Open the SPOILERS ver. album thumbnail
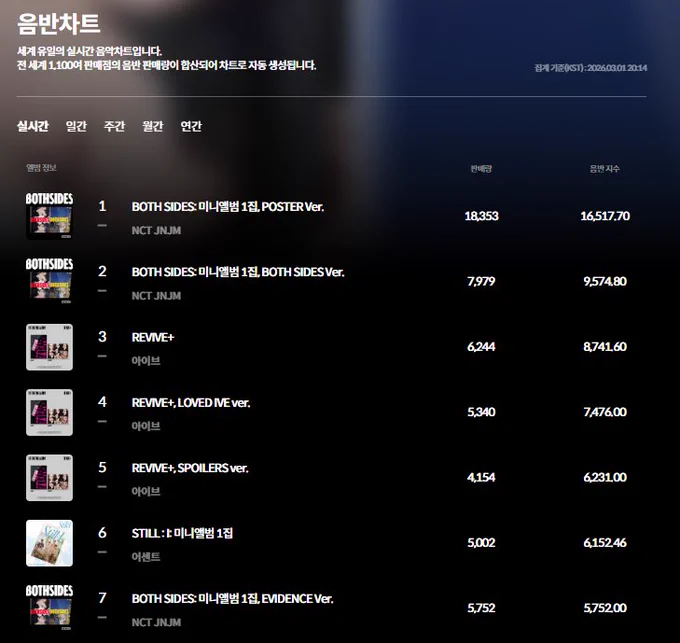 pyautogui.click(x=49, y=478)
